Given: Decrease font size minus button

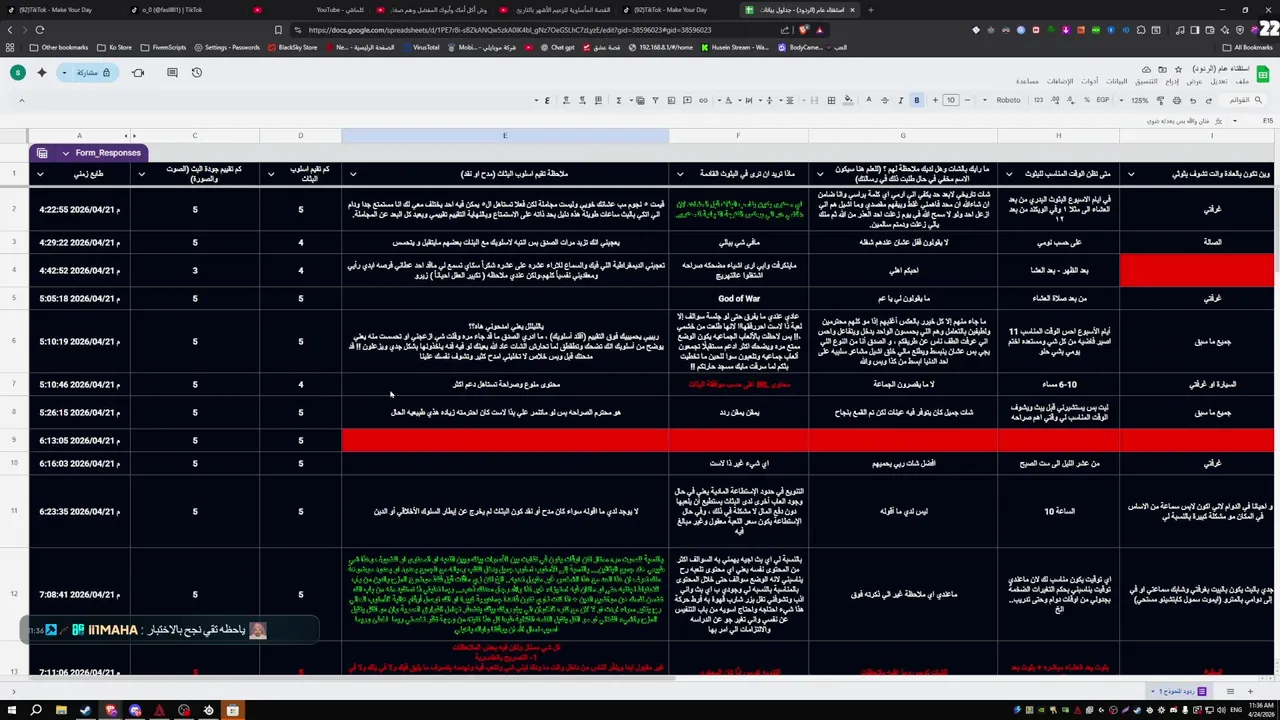Looking at the screenshot, I should 967,100.
